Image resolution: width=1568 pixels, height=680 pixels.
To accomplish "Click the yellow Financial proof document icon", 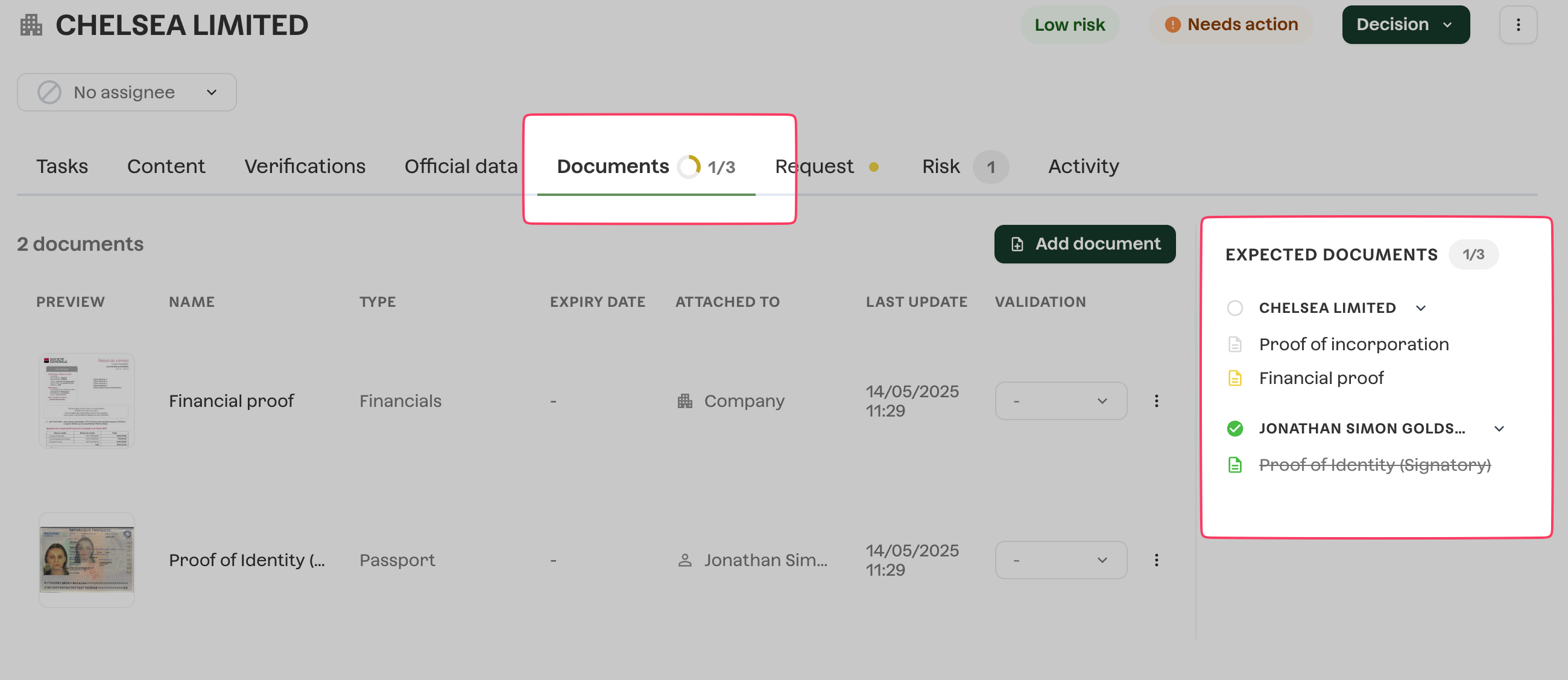I will (x=1234, y=379).
